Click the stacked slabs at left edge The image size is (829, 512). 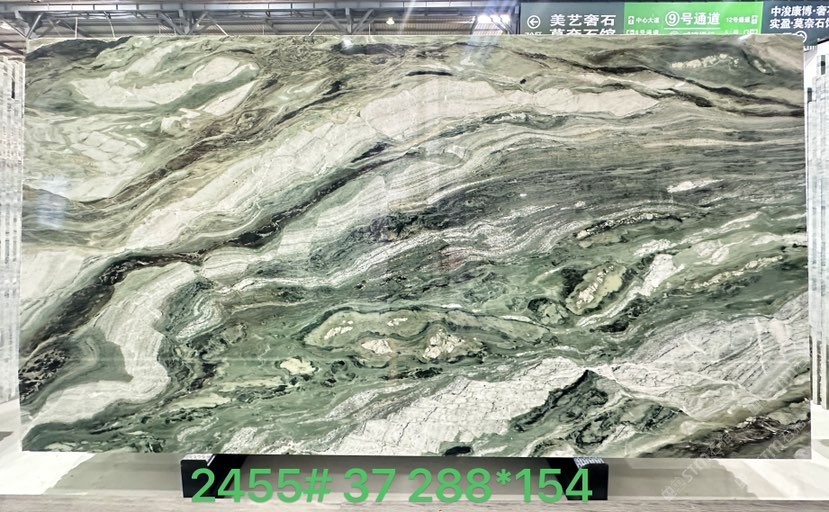(x=10, y=250)
